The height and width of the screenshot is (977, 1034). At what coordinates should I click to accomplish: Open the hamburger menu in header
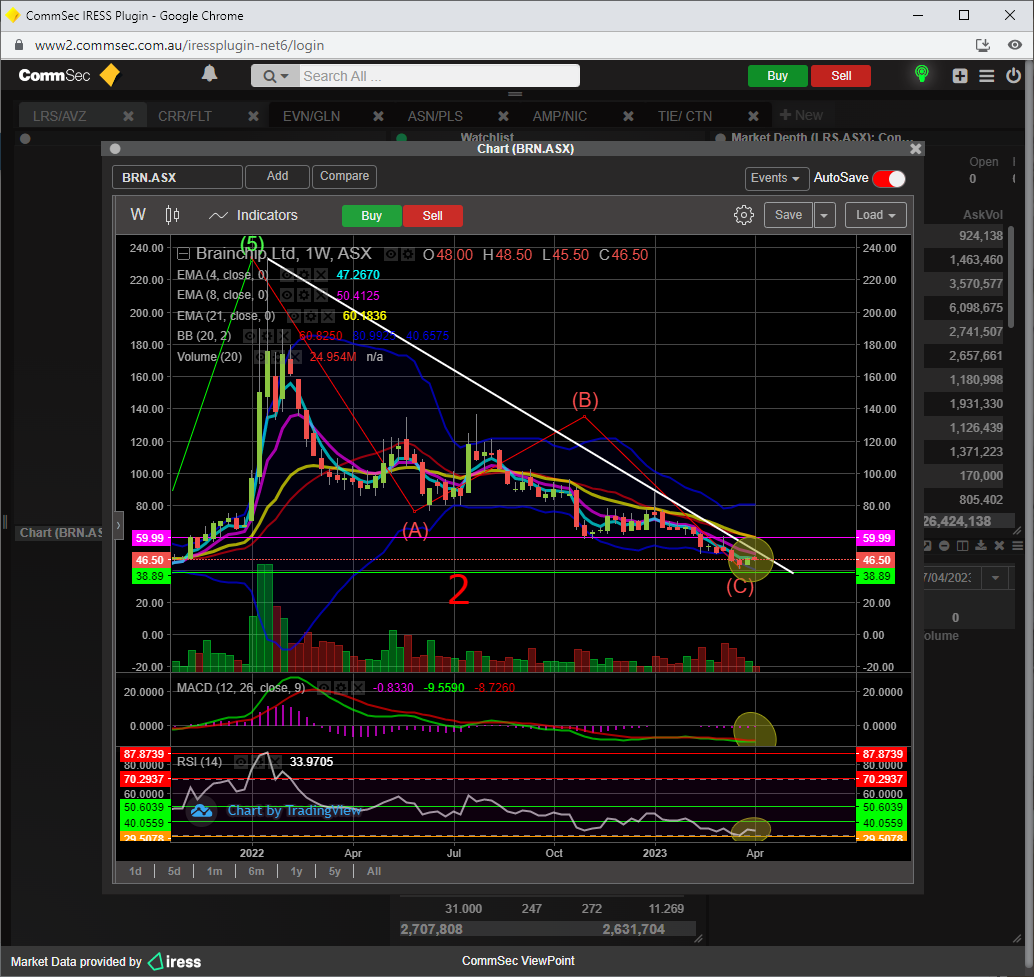[x=986, y=76]
